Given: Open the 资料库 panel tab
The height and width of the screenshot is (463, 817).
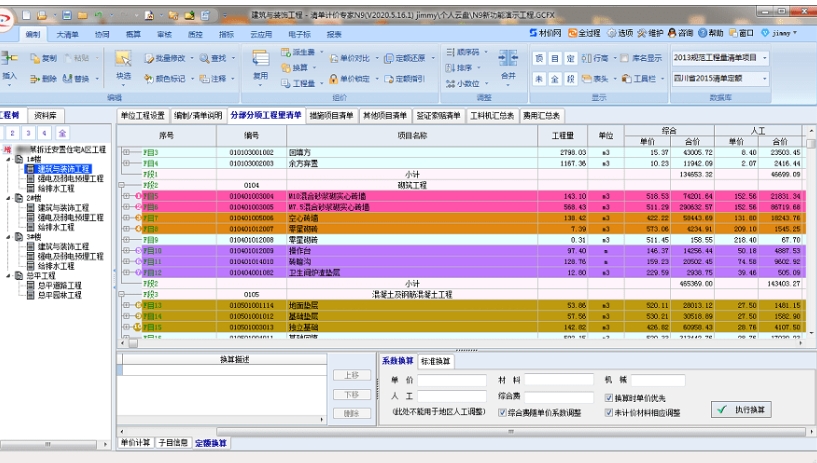Looking at the screenshot, I should coord(45,116).
